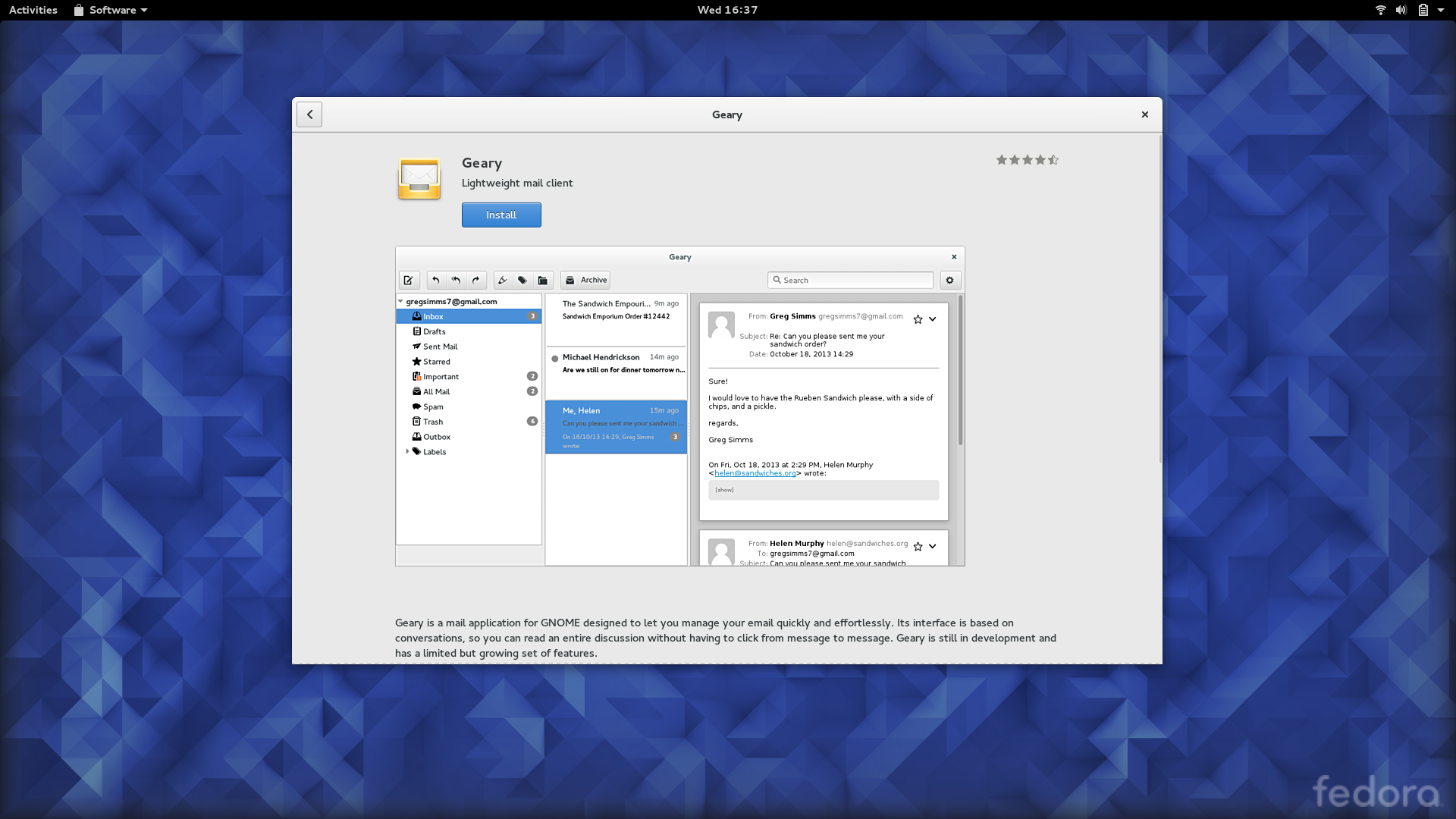The image size is (1456, 819).
Task: Select the Trash folder in screenshot
Action: 469,422
